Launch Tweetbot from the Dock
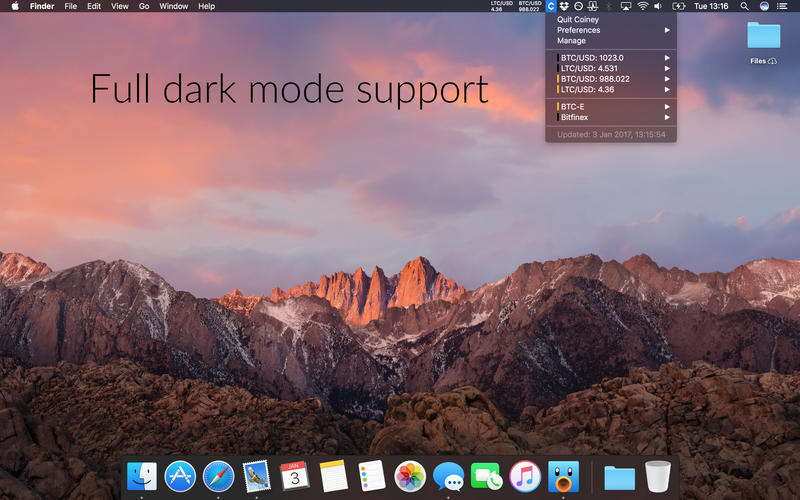Screen dimensions: 800x500 [x=563, y=476]
